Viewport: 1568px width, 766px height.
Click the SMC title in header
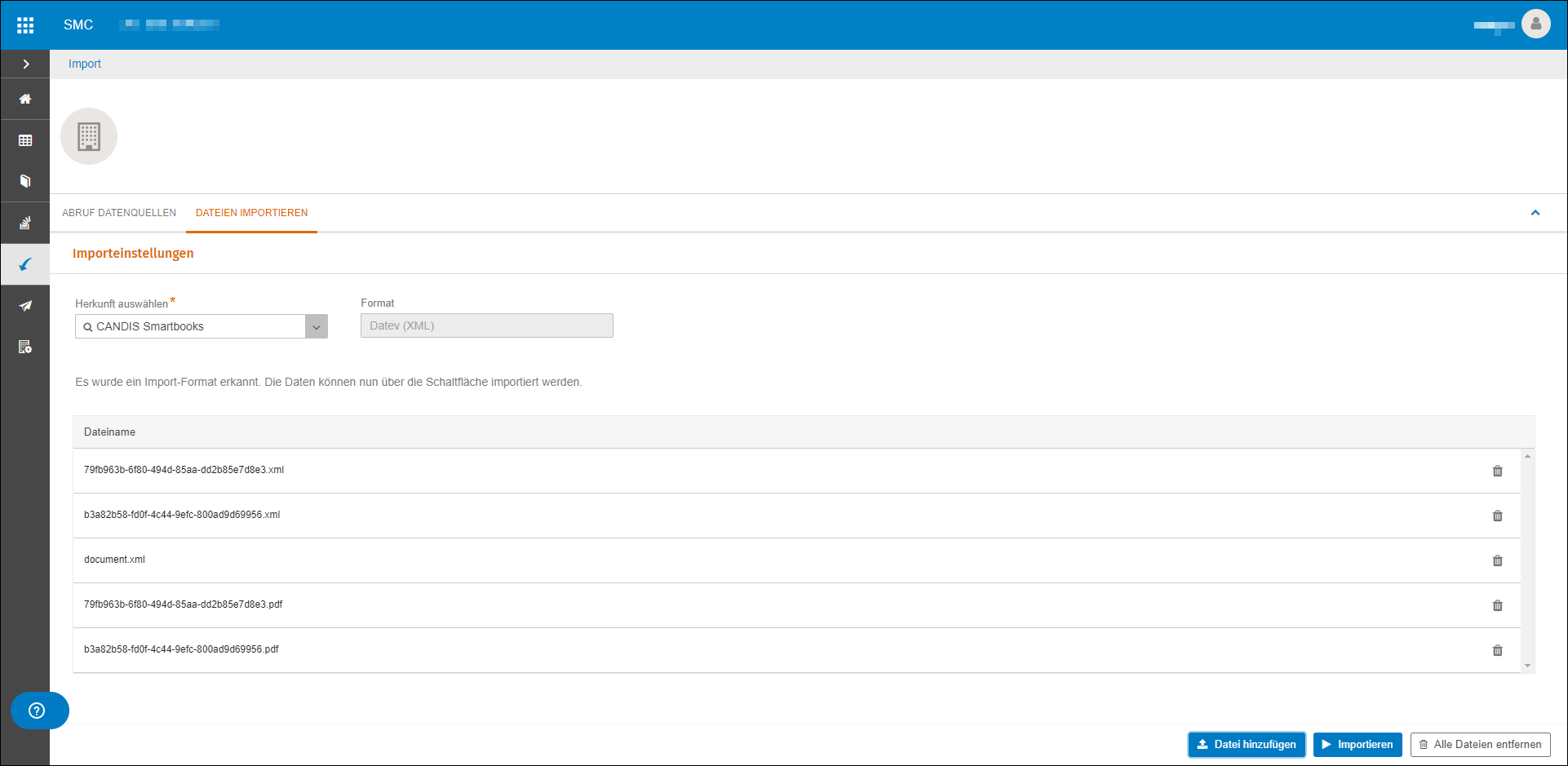pos(78,25)
